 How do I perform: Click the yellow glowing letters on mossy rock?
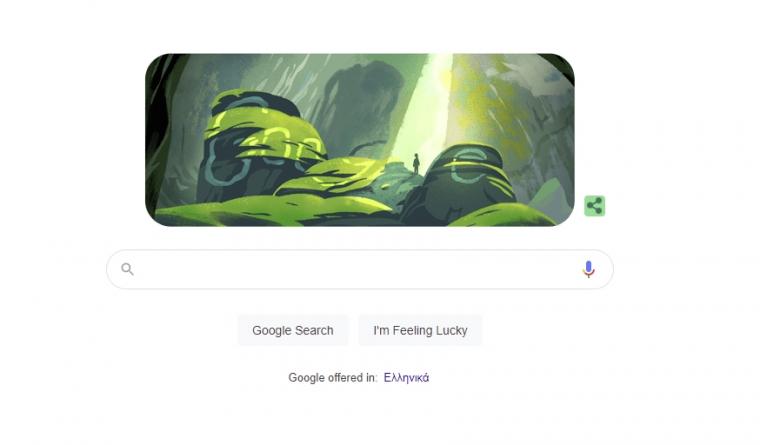[x=271, y=143]
